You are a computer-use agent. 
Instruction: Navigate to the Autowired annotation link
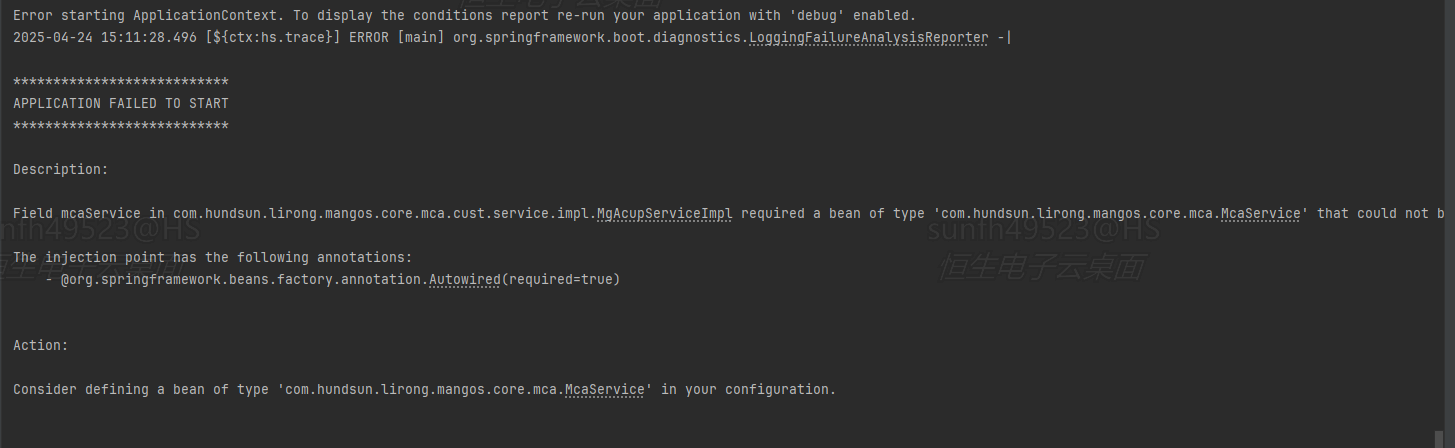464,279
